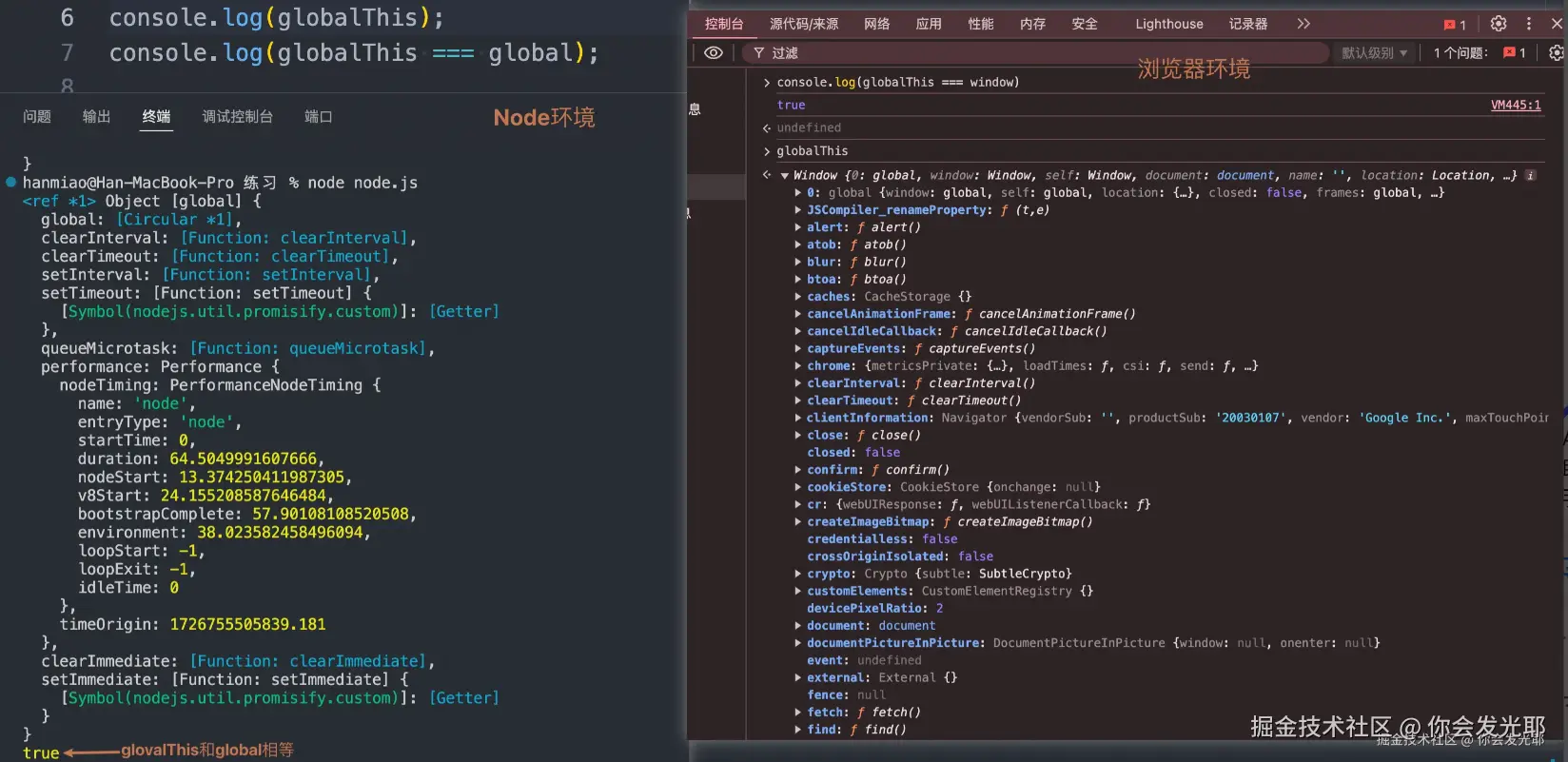Switch to 问题 problems panel tab
Image resolution: width=1568 pixels, height=762 pixels.
pos(37,117)
